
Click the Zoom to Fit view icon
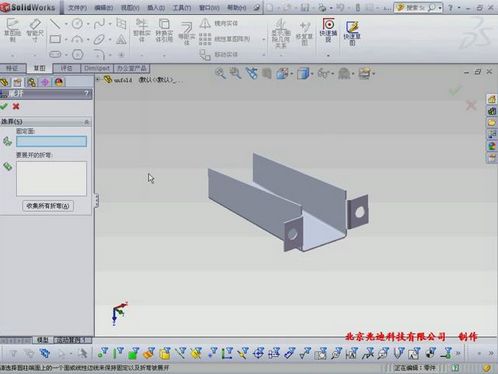220,73
